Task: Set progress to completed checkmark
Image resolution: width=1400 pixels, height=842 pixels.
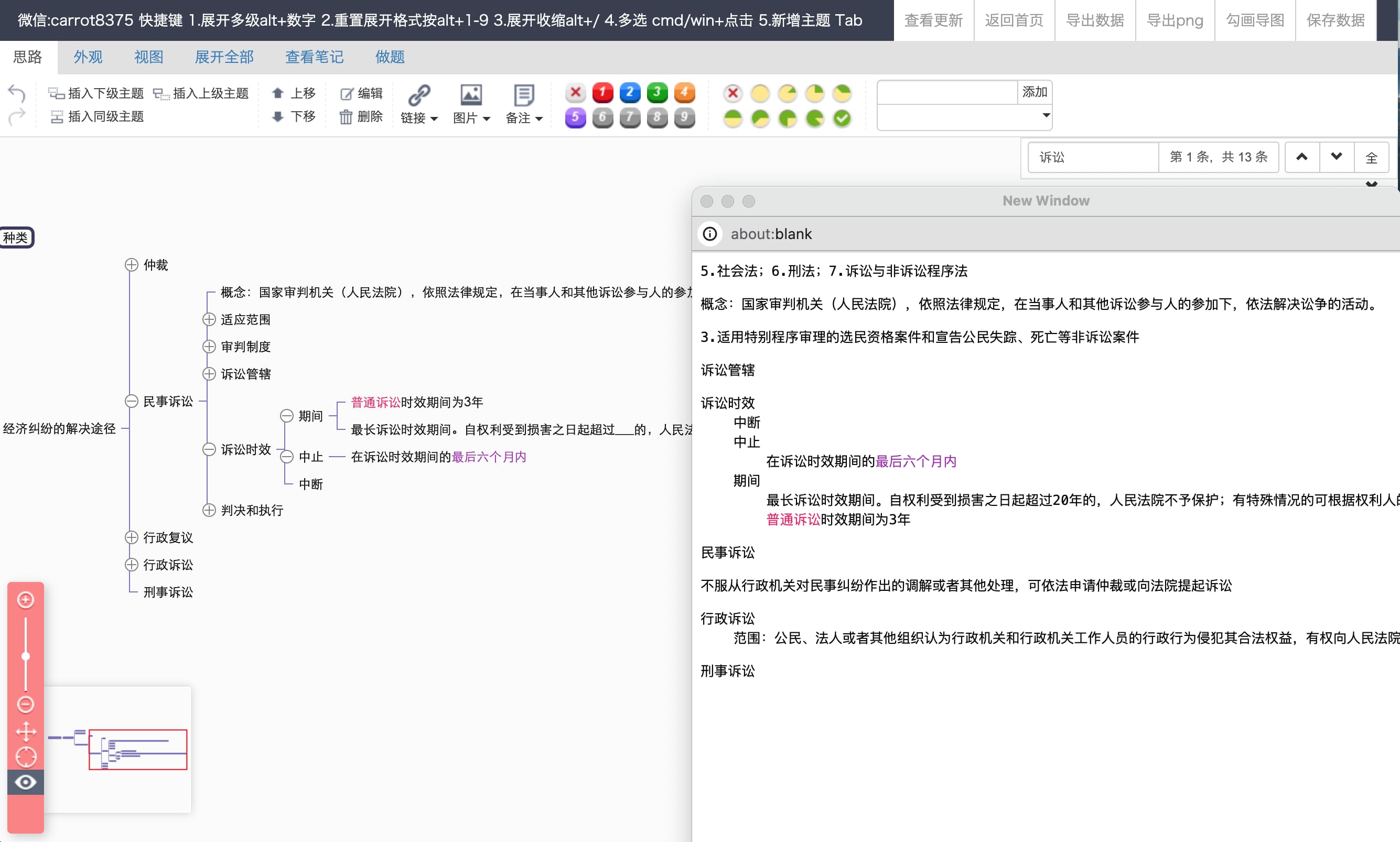Action: tap(842, 118)
